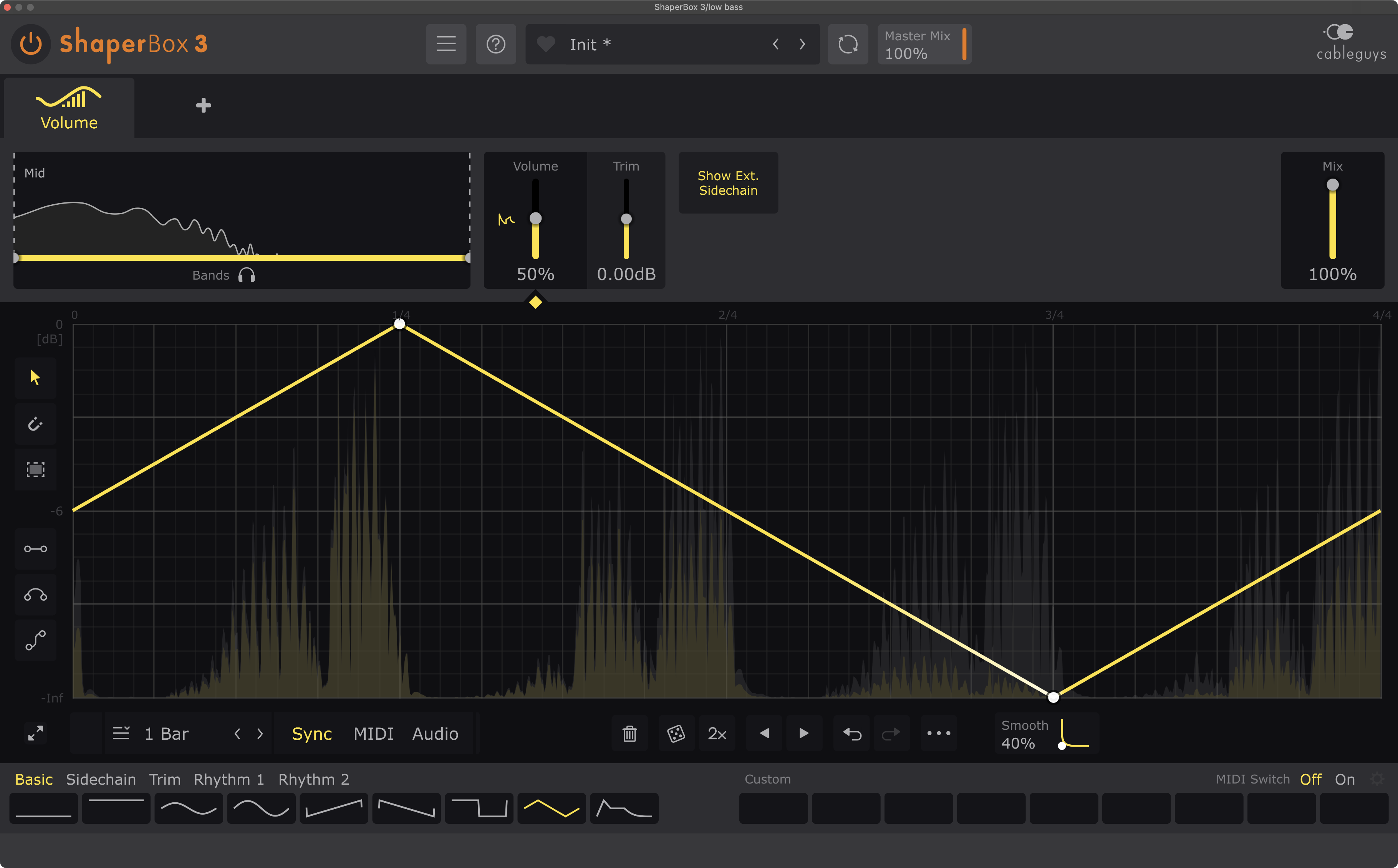Open the more options ellipsis menu
This screenshot has height=868, width=1398.
point(938,733)
